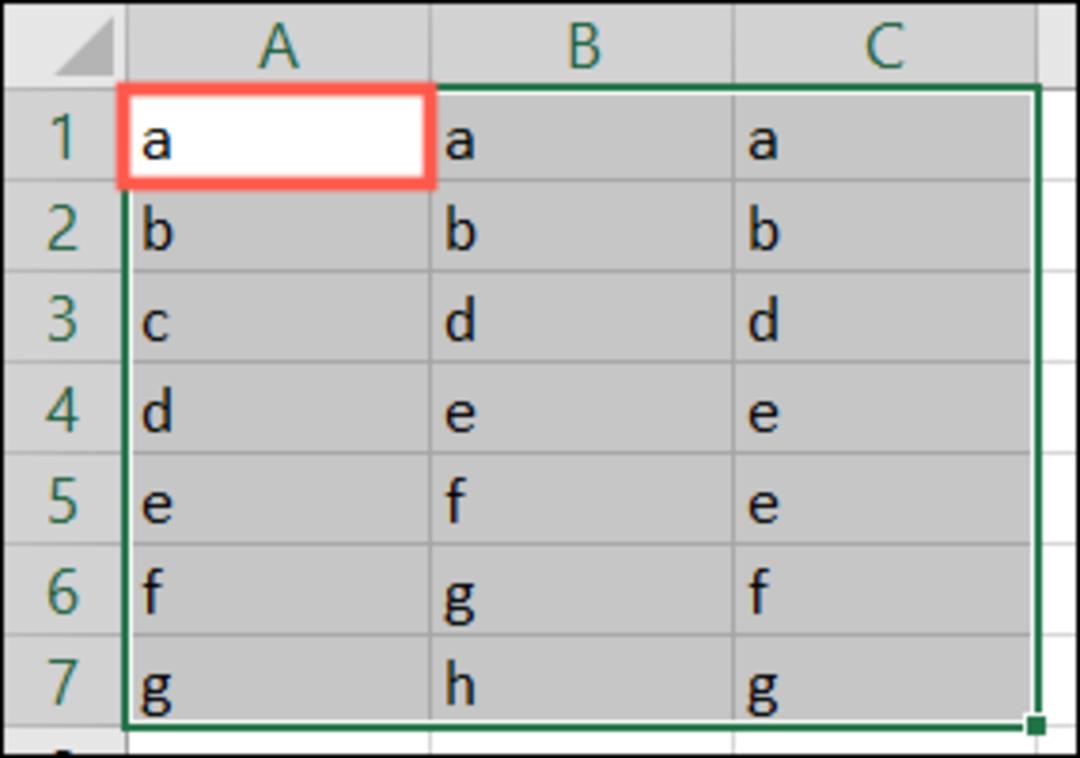Image resolution: width=1080 pixels, height=758 pixels.
Task: Select row 6 header
Action: (63, 590)
